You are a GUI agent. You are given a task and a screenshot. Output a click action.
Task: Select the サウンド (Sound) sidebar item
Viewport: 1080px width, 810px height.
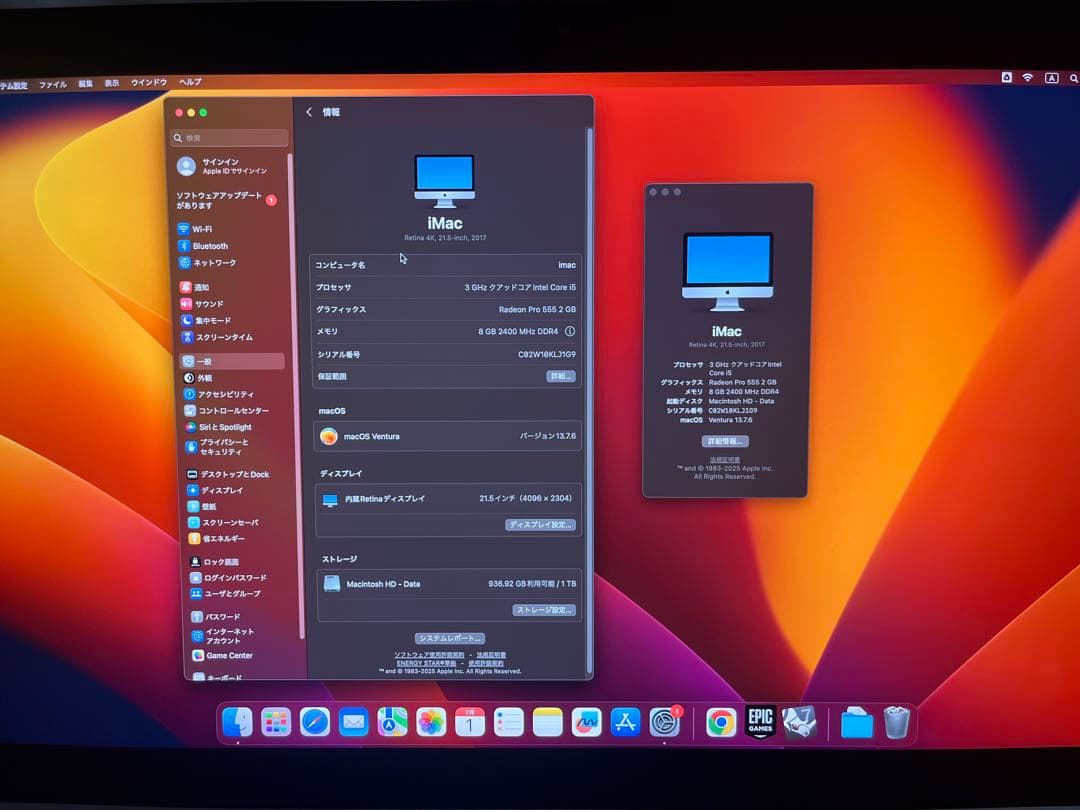click(222, 304)
